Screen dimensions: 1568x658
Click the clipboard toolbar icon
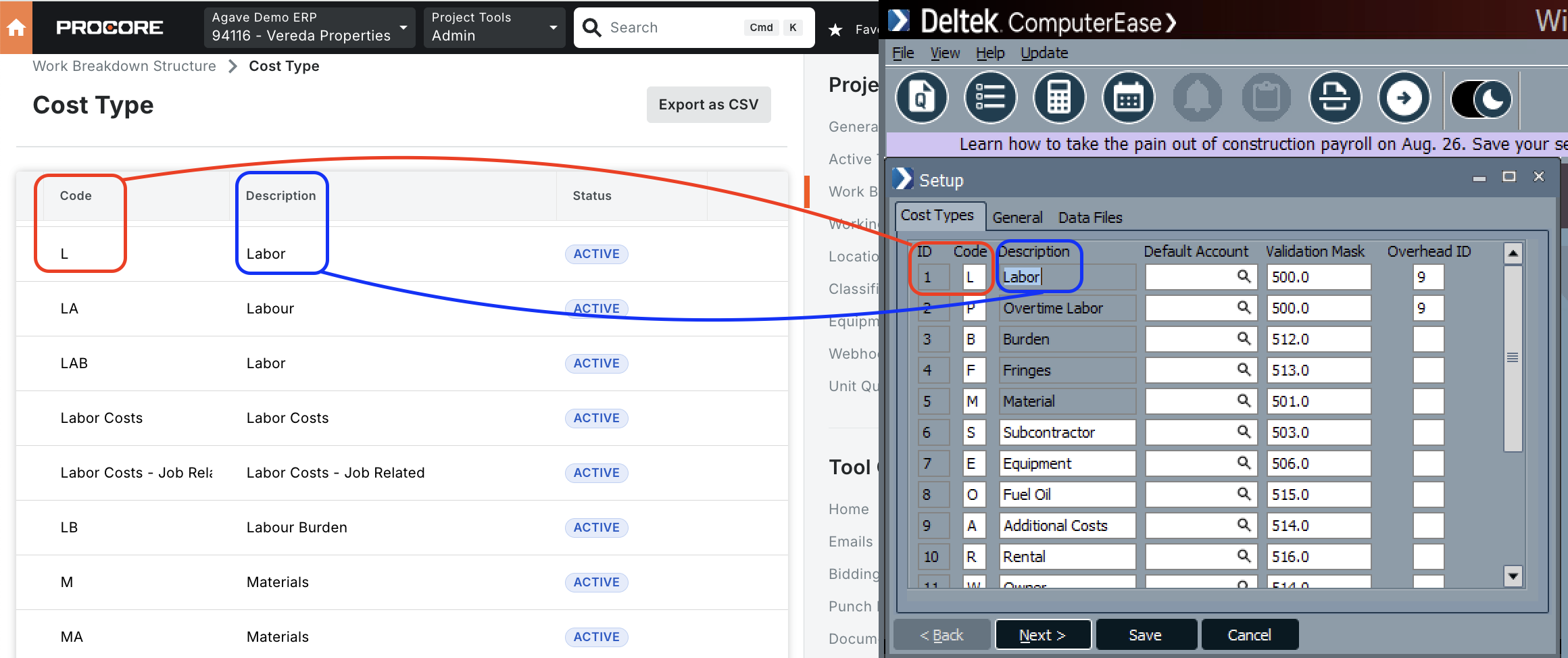tap(1267, 99)
